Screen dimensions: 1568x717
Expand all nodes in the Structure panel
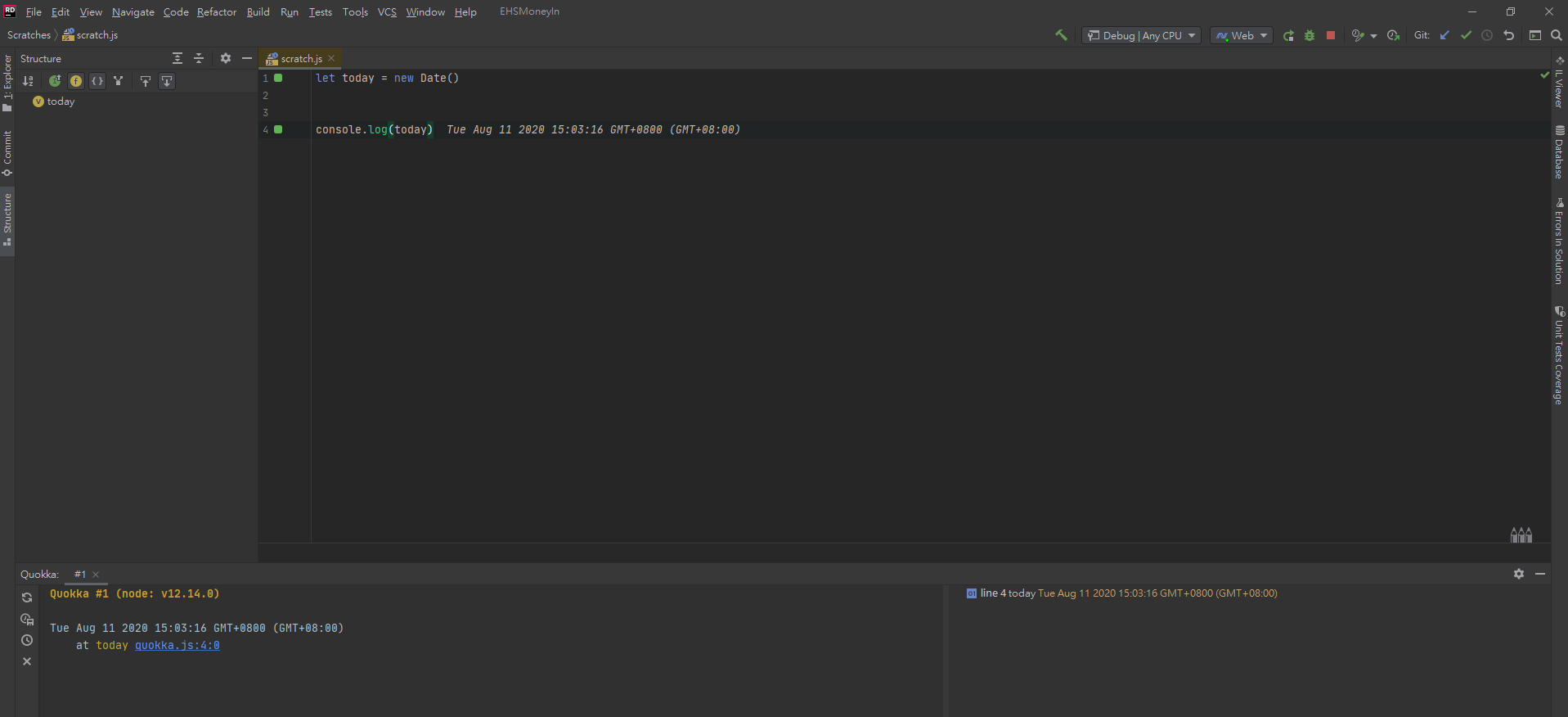click(177, 58)
